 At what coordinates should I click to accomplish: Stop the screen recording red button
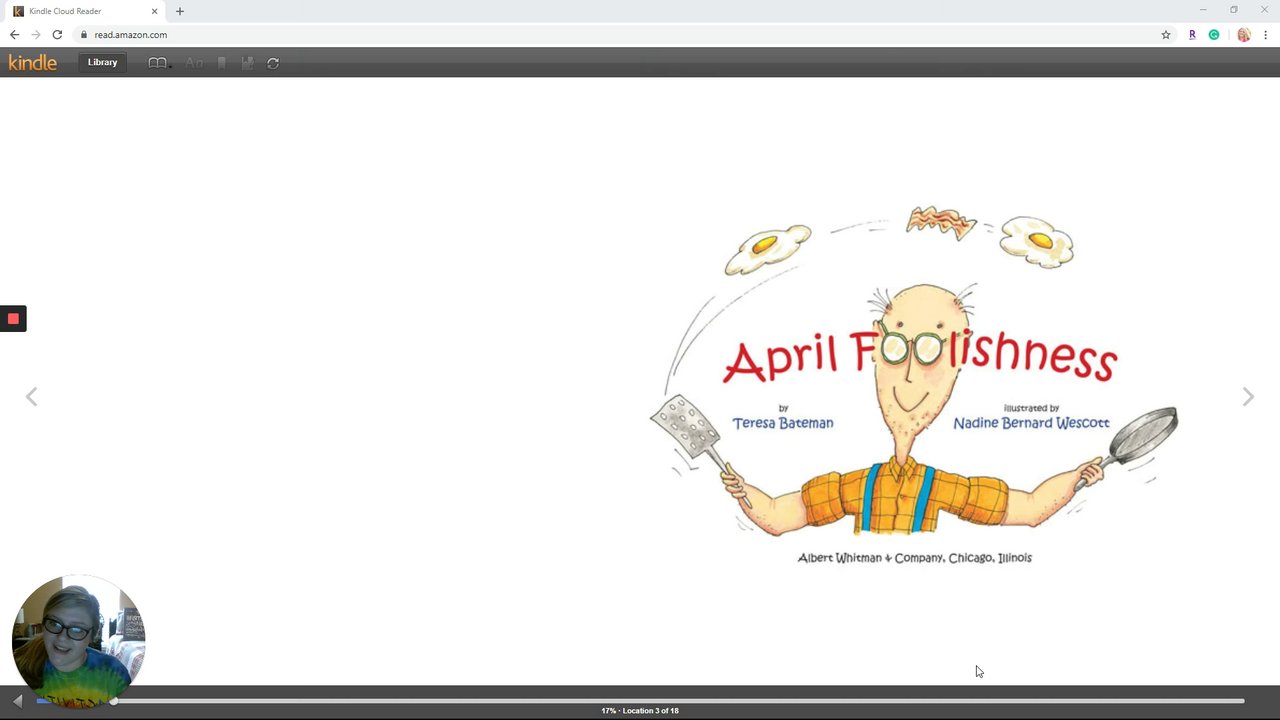[13, 319]
